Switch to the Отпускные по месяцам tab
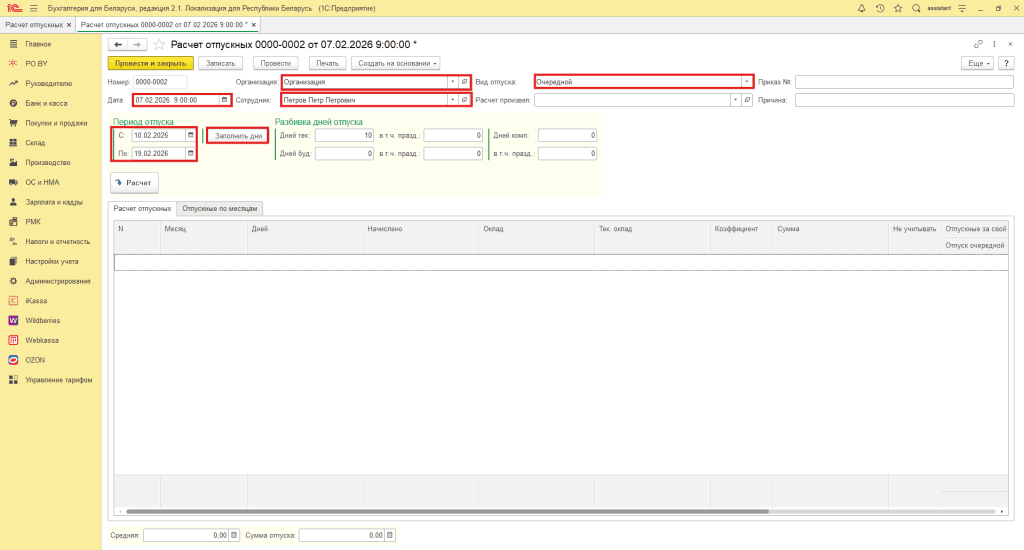 221,208
